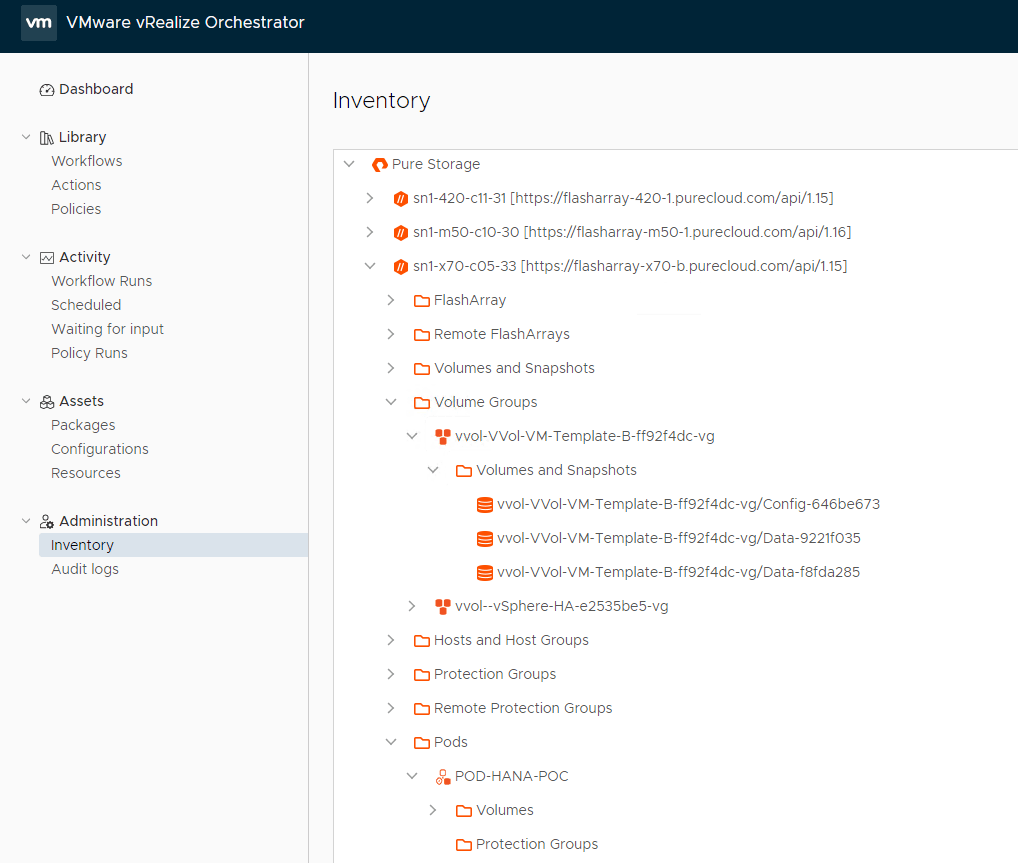
Task: Go to the Dashboard page
Action: 96,90
